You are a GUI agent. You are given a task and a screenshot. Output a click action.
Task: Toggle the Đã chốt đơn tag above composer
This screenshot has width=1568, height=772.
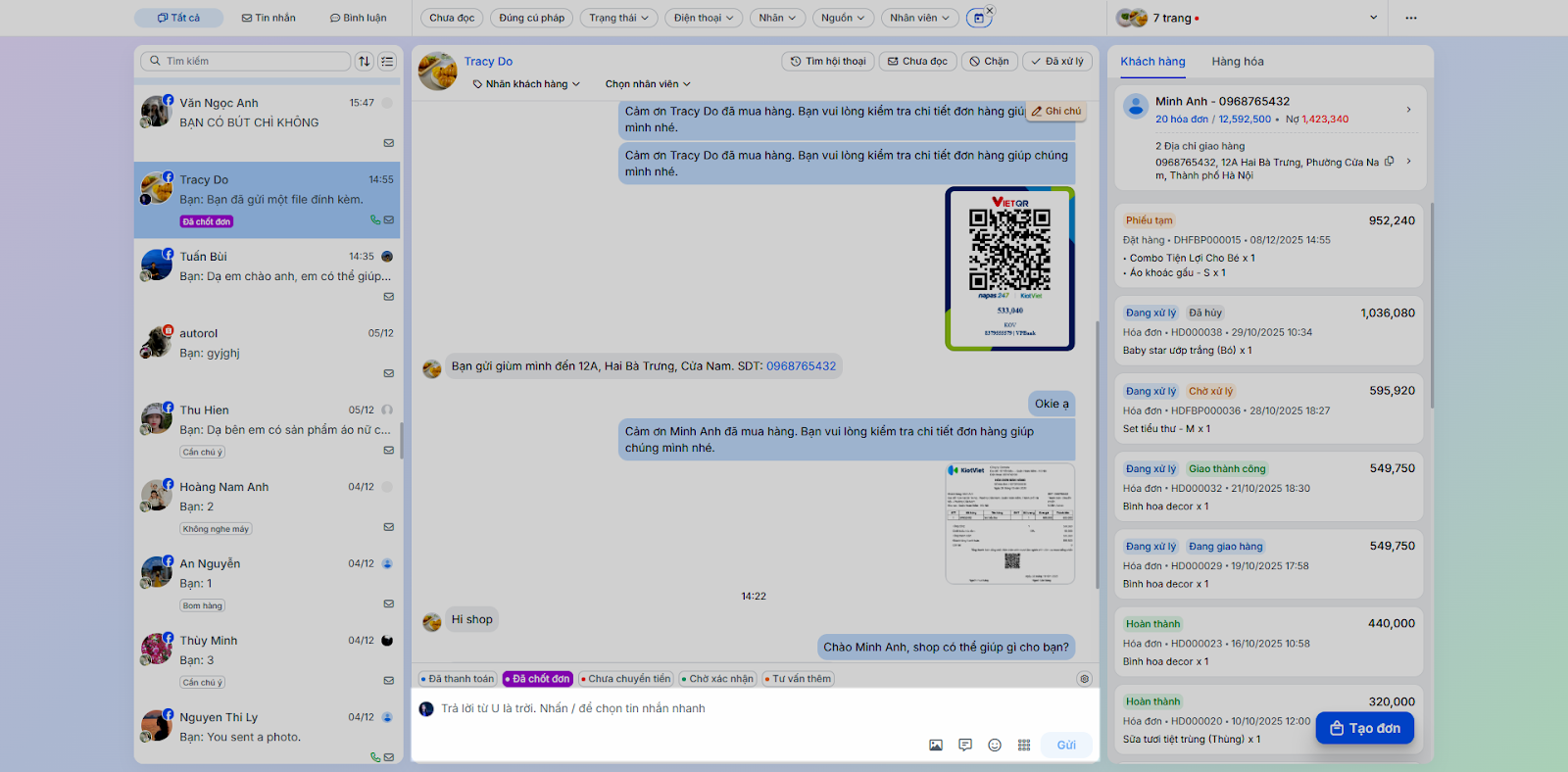[x=538, y=679]
